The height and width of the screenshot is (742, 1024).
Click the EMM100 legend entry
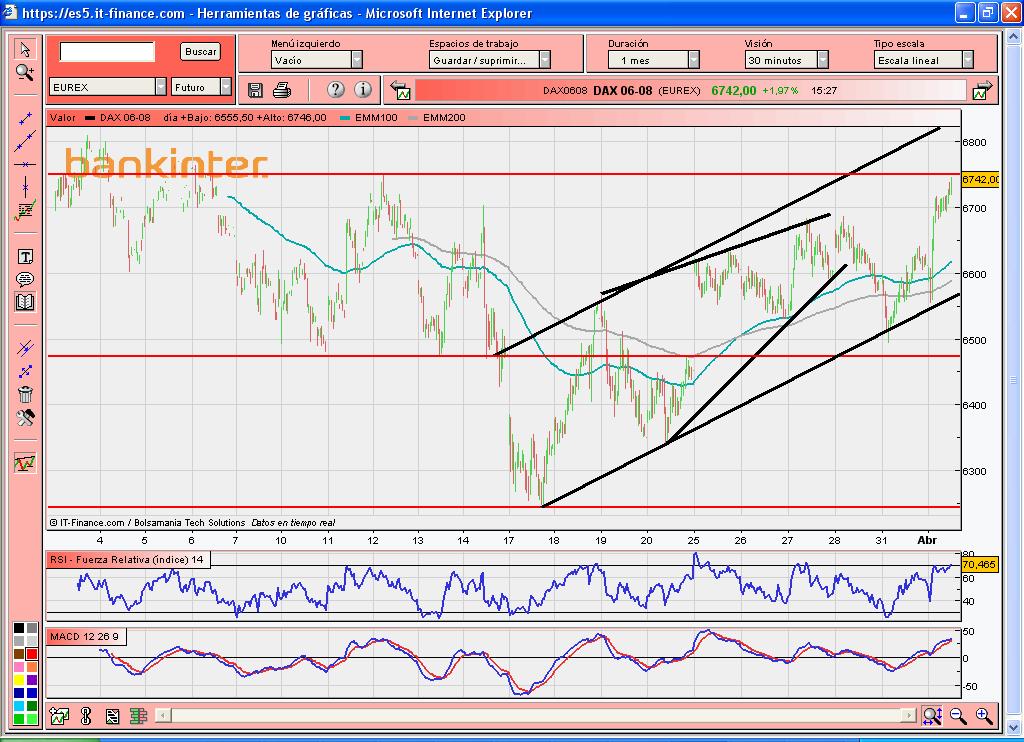click(369, 118)
